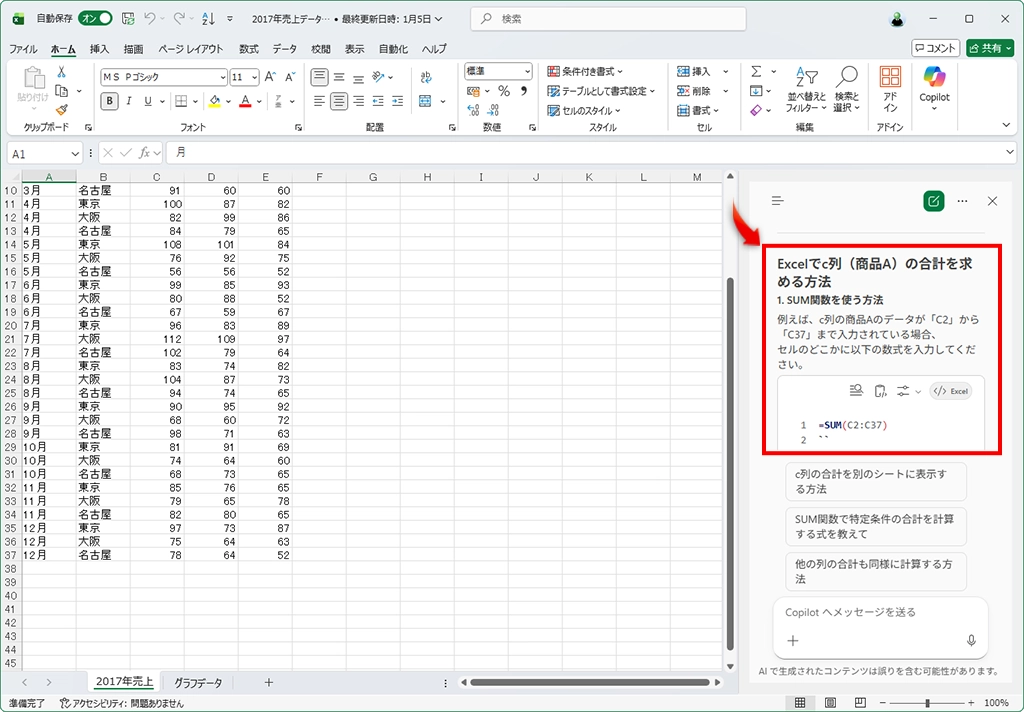This screenshot has height=712, width=1024.
Task: Turn off the AutoSave toggle
Action: [x=95, y=18]
